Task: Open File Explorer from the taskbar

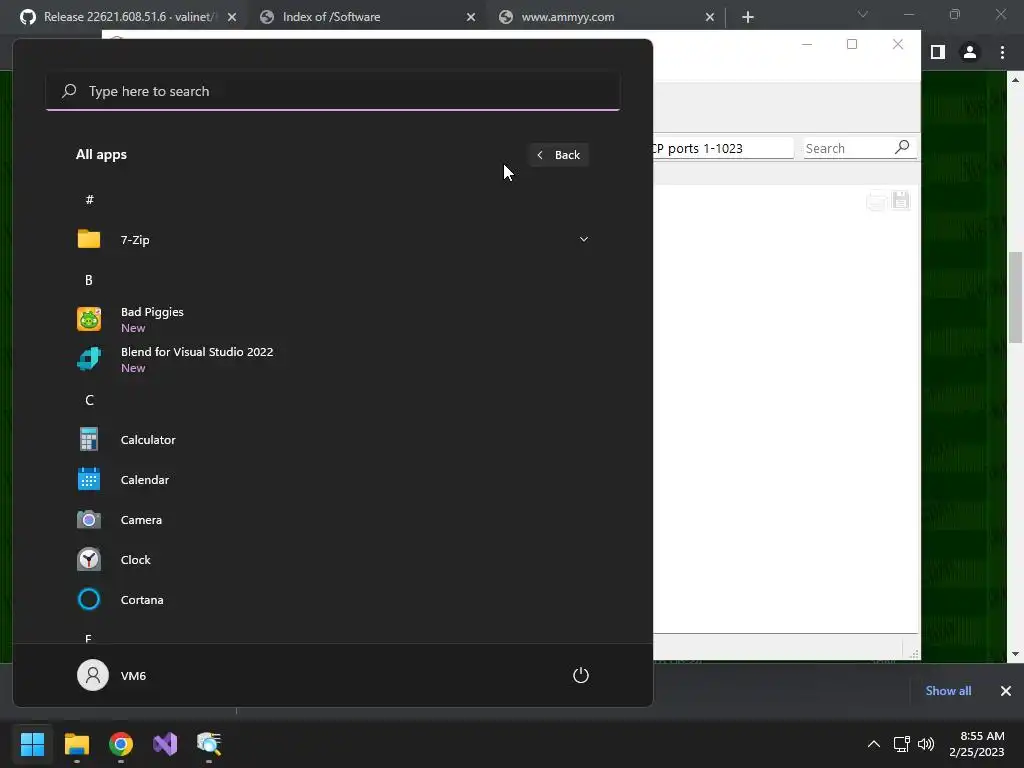Action: click(77, 744)
